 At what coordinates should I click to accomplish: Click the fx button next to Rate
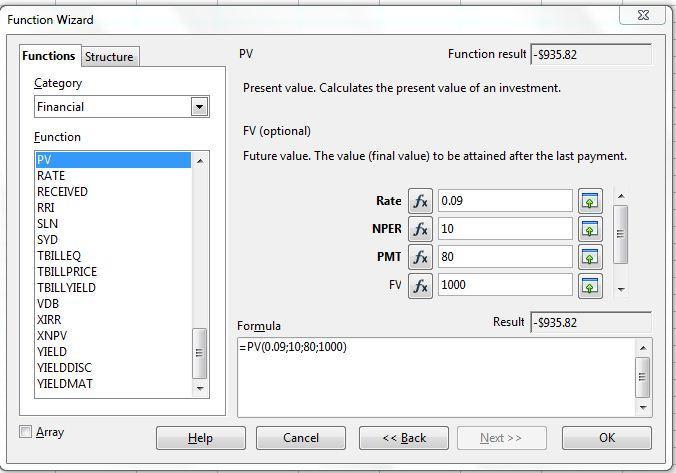(420, 201)
